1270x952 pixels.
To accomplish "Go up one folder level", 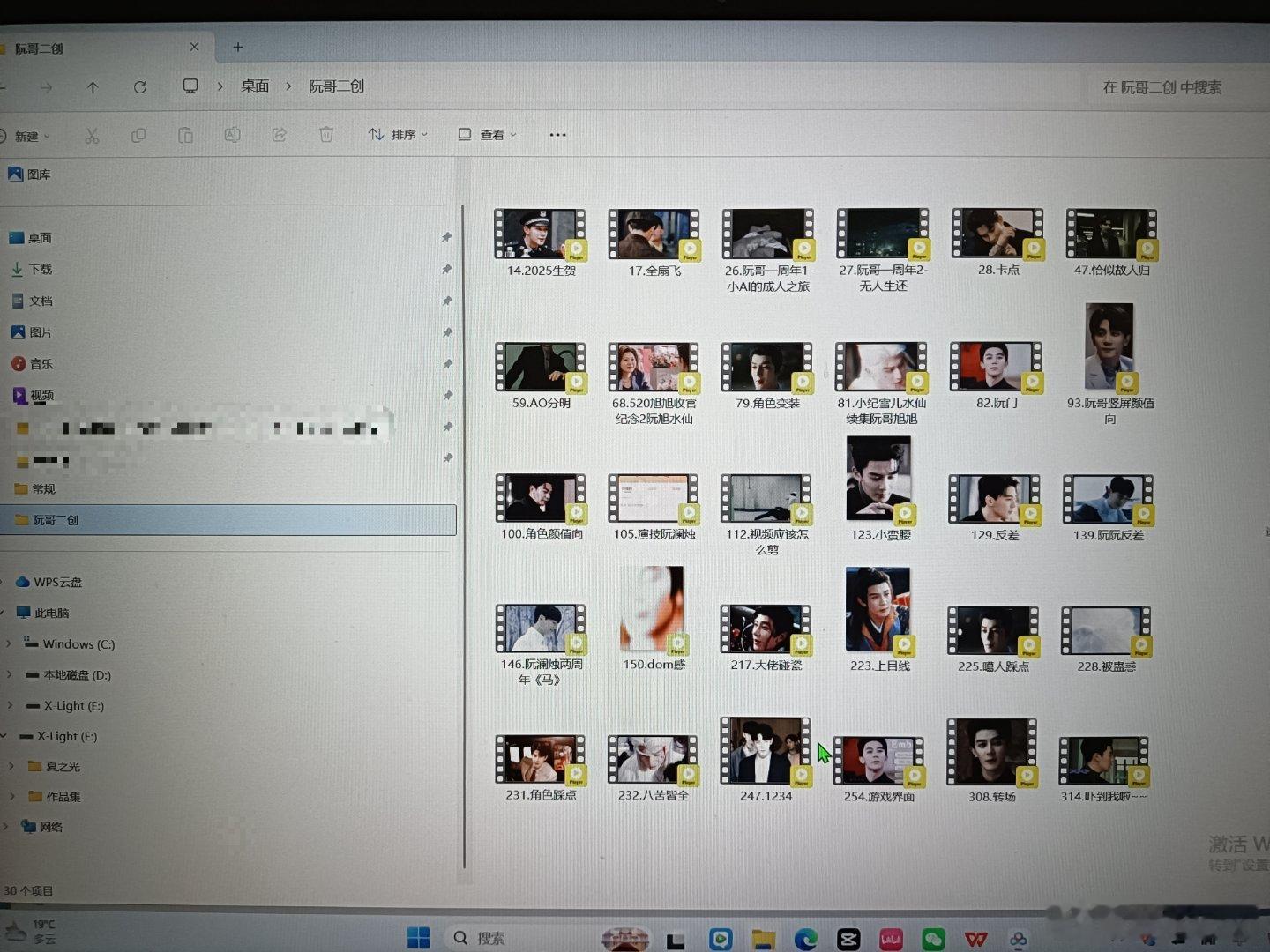I will (x=93, y=87).
